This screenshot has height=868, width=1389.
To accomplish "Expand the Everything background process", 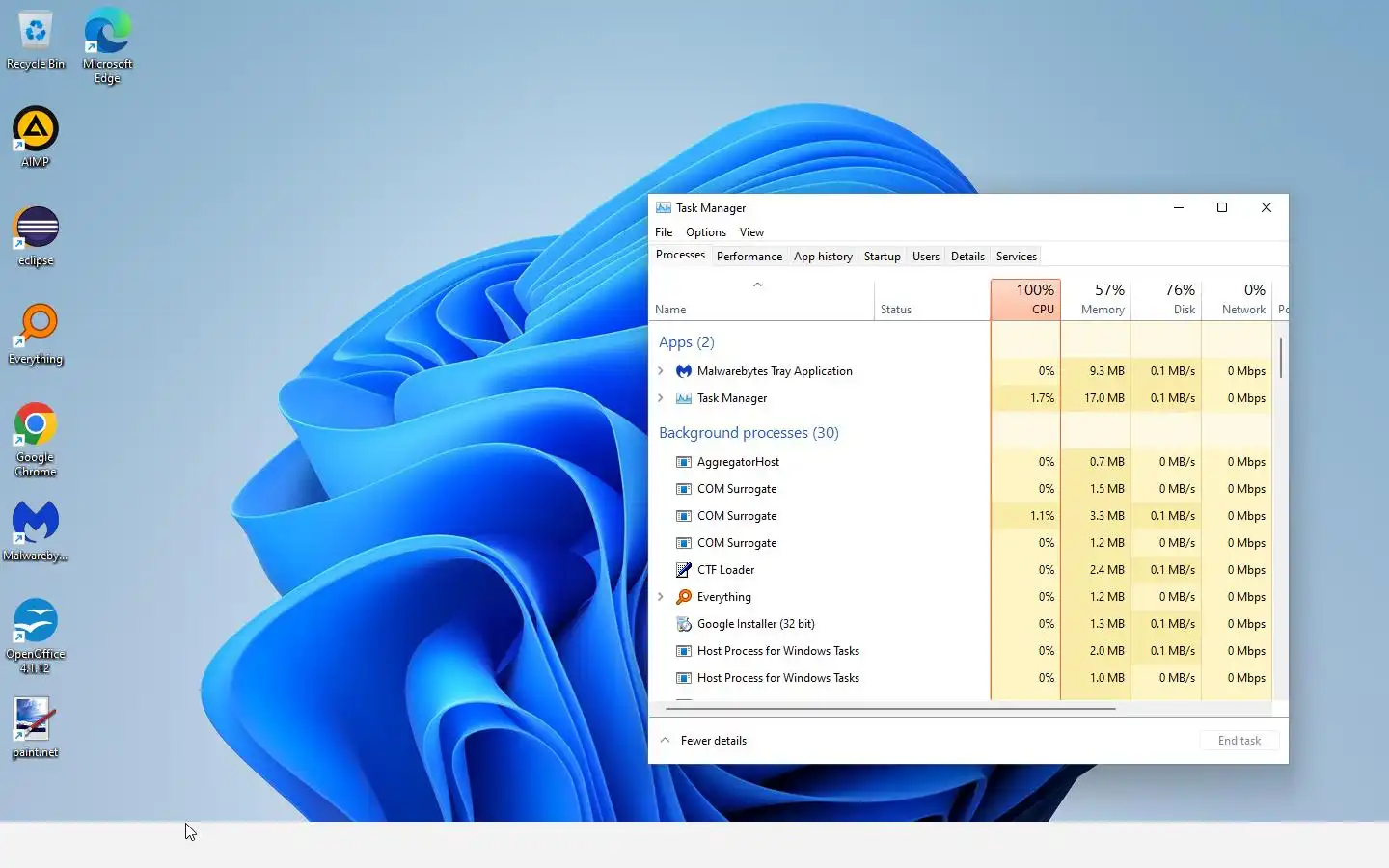I will [x=661, y=597].
